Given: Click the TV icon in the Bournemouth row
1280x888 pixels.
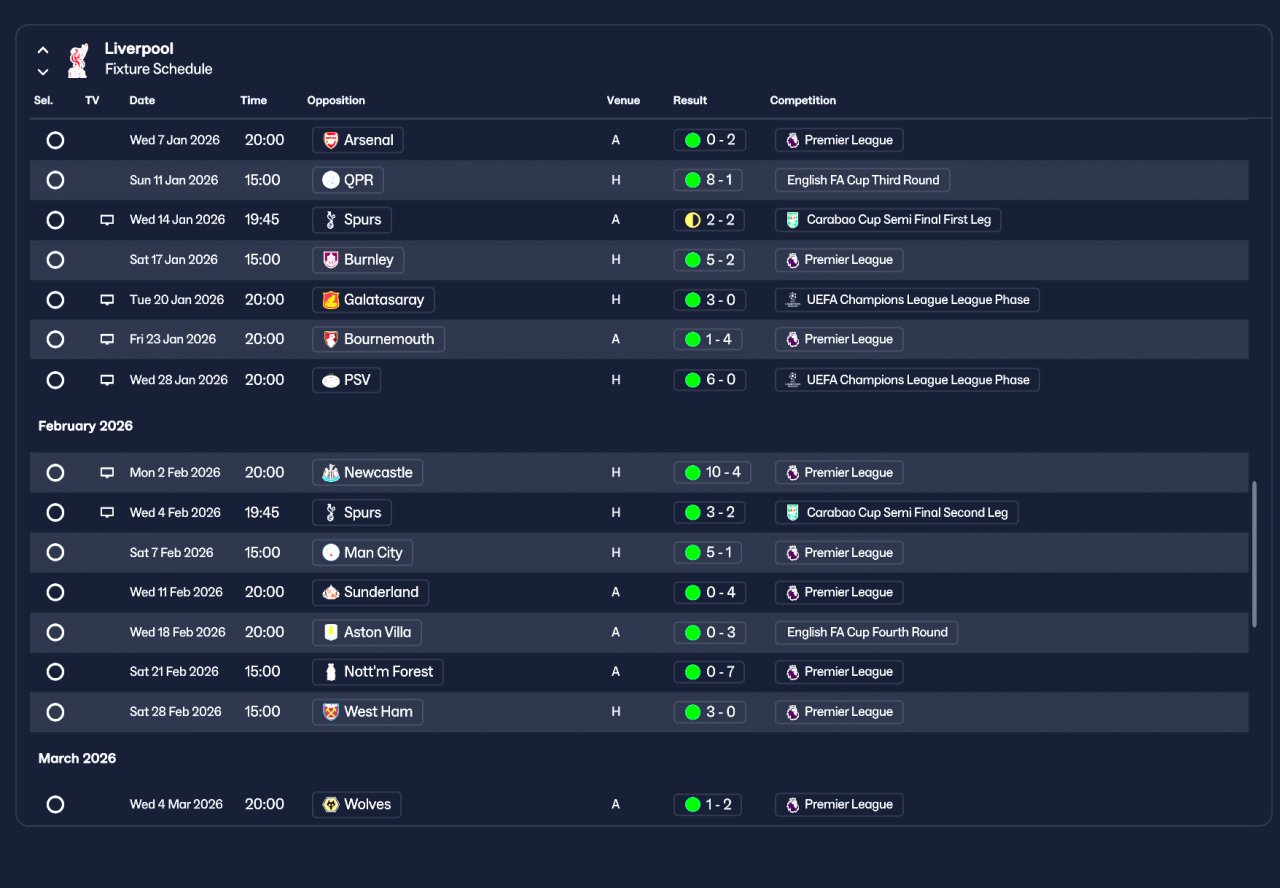Looking at the screenshot, I should [x=107, y=339].
